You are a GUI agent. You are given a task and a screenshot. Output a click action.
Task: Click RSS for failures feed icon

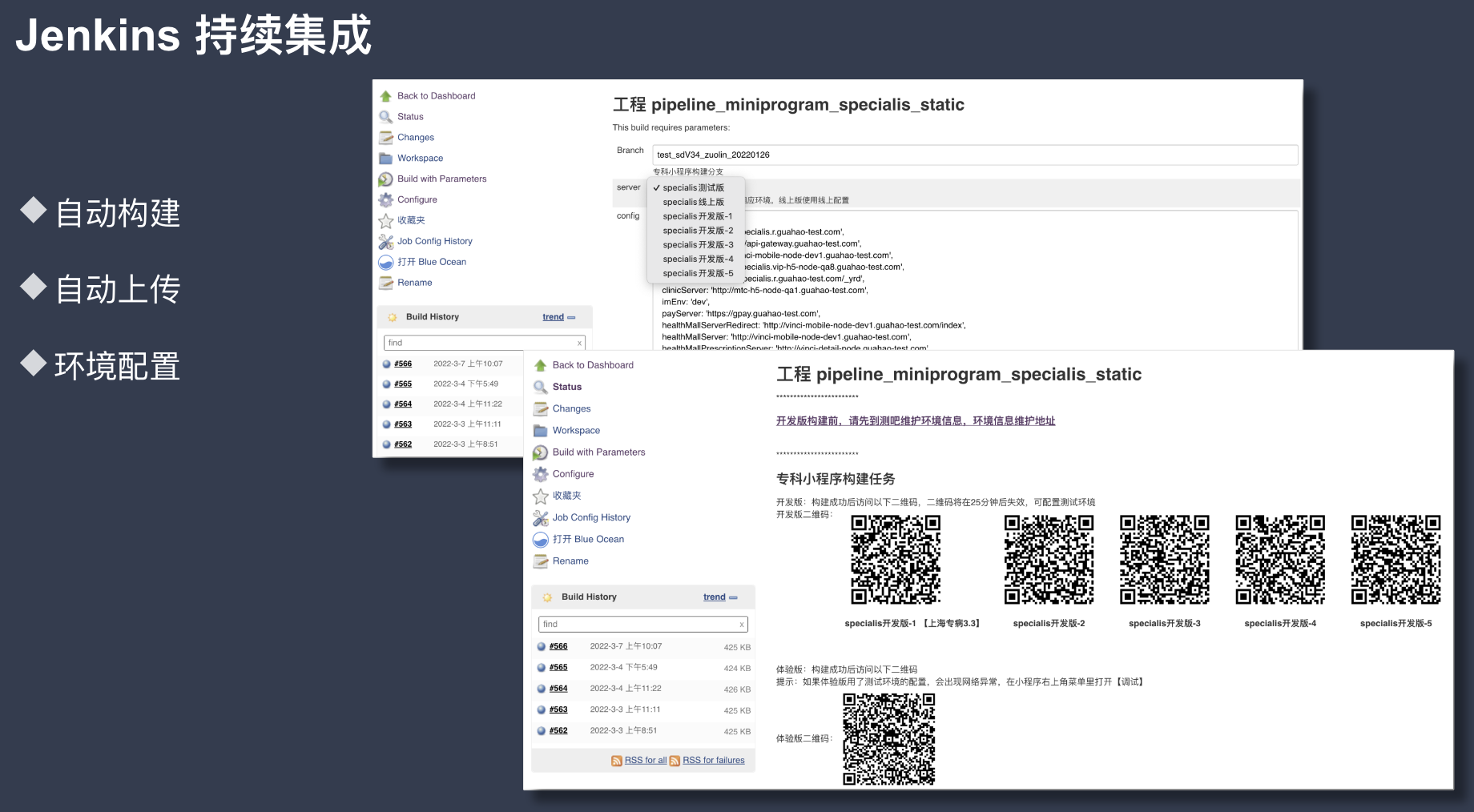675,761
